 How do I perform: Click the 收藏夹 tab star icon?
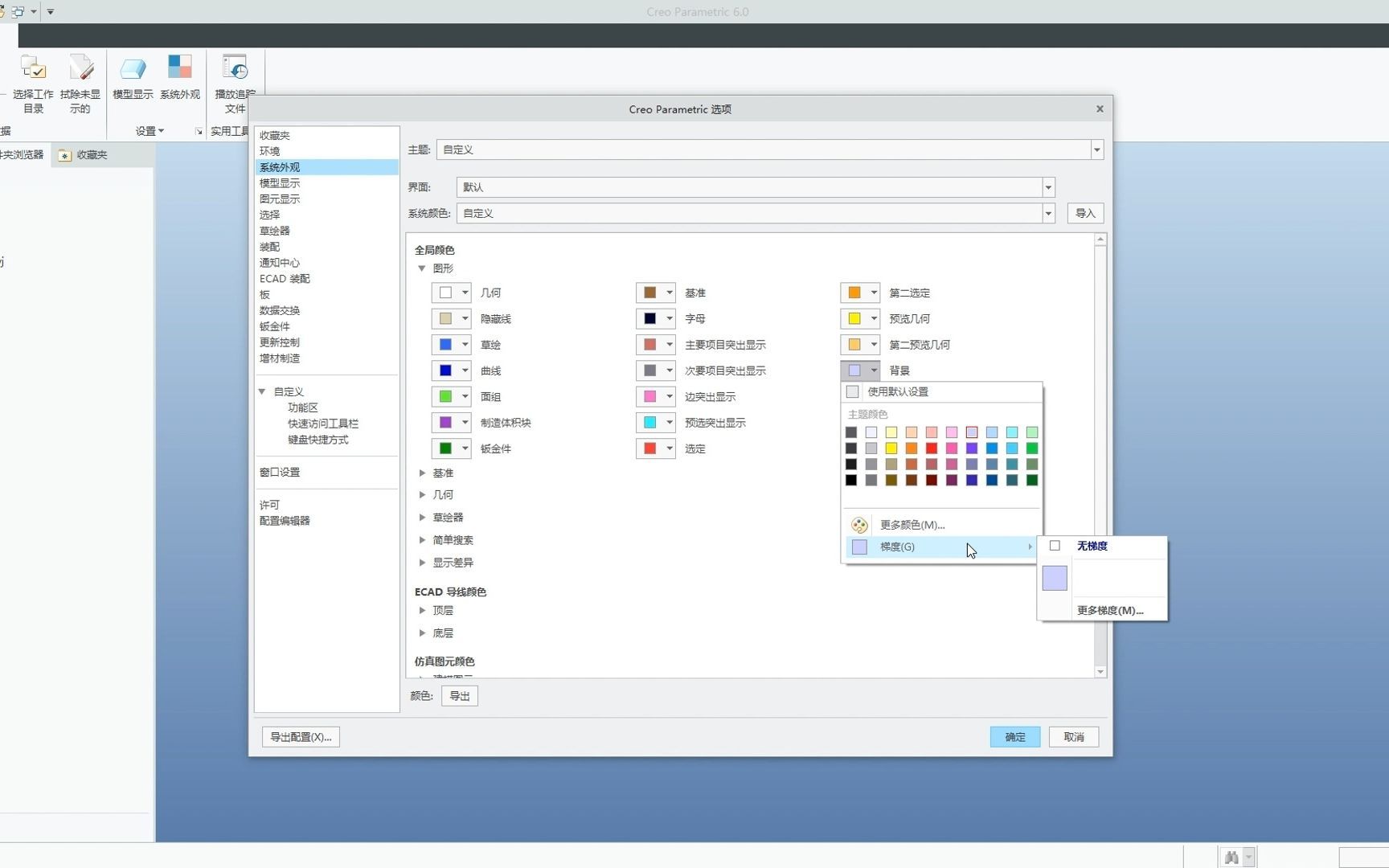coord(65,155)
